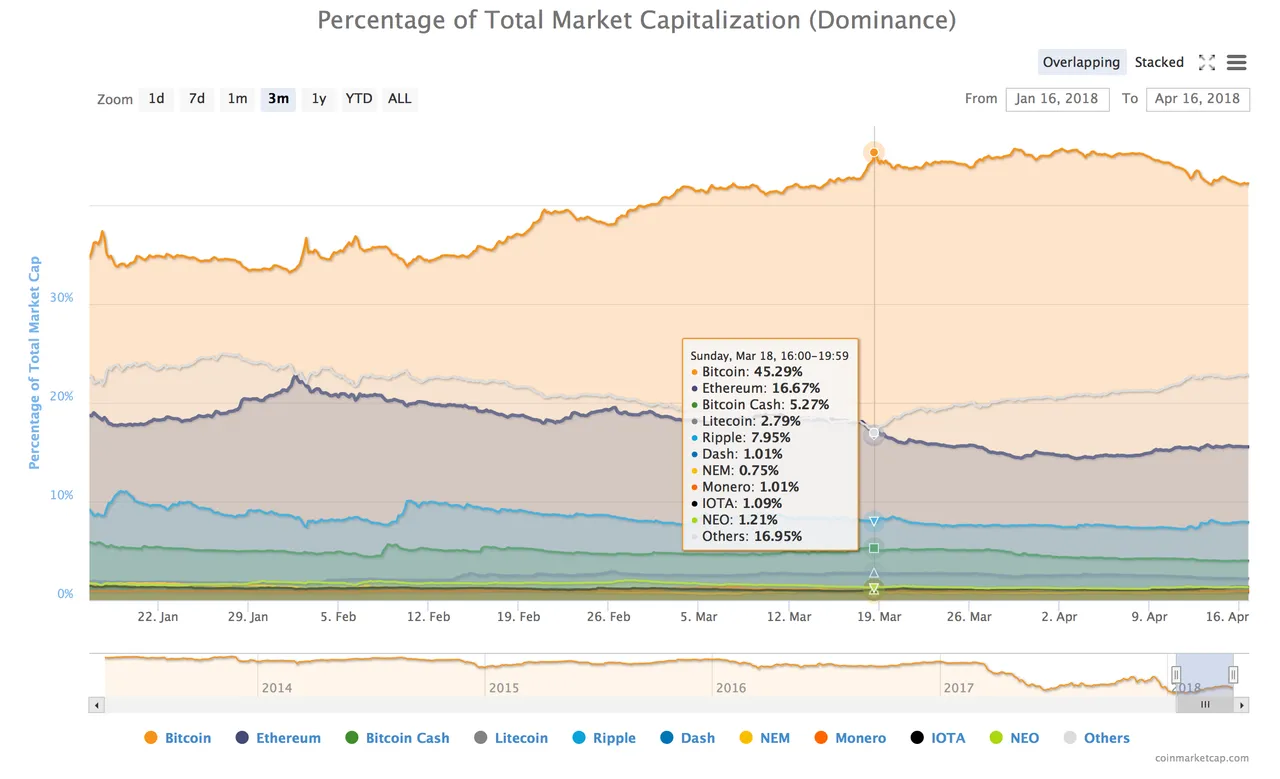Toggle Ripple series visibility label

tap(614, 738)
